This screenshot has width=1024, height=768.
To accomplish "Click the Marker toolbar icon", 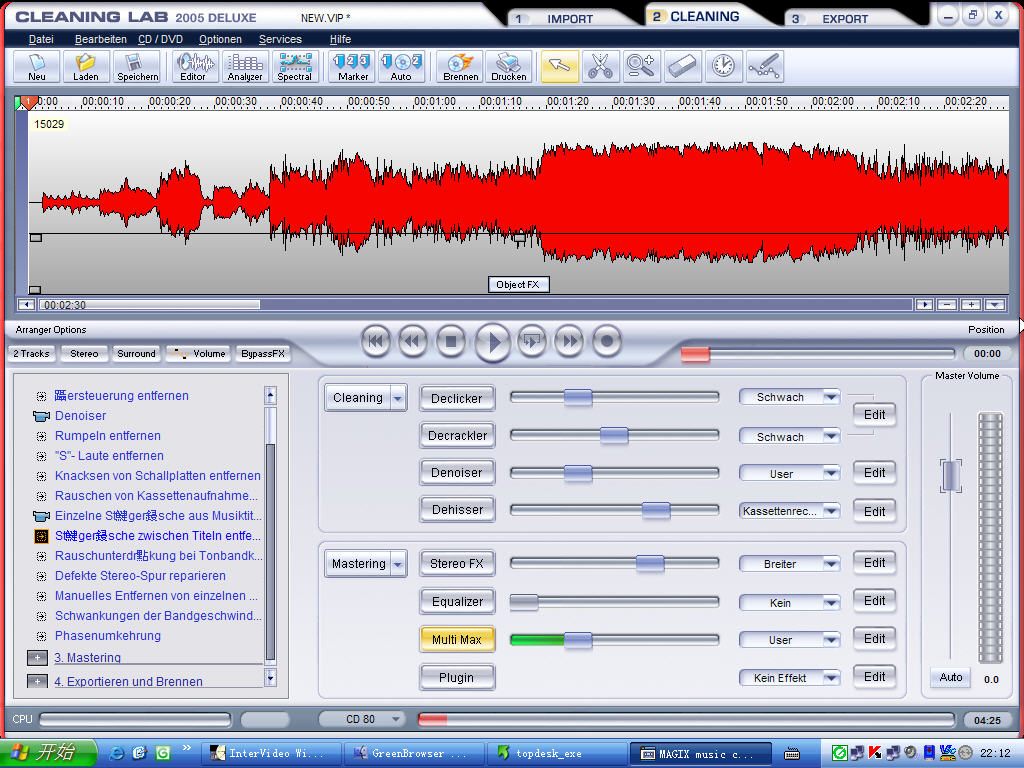I will [353, 67].
